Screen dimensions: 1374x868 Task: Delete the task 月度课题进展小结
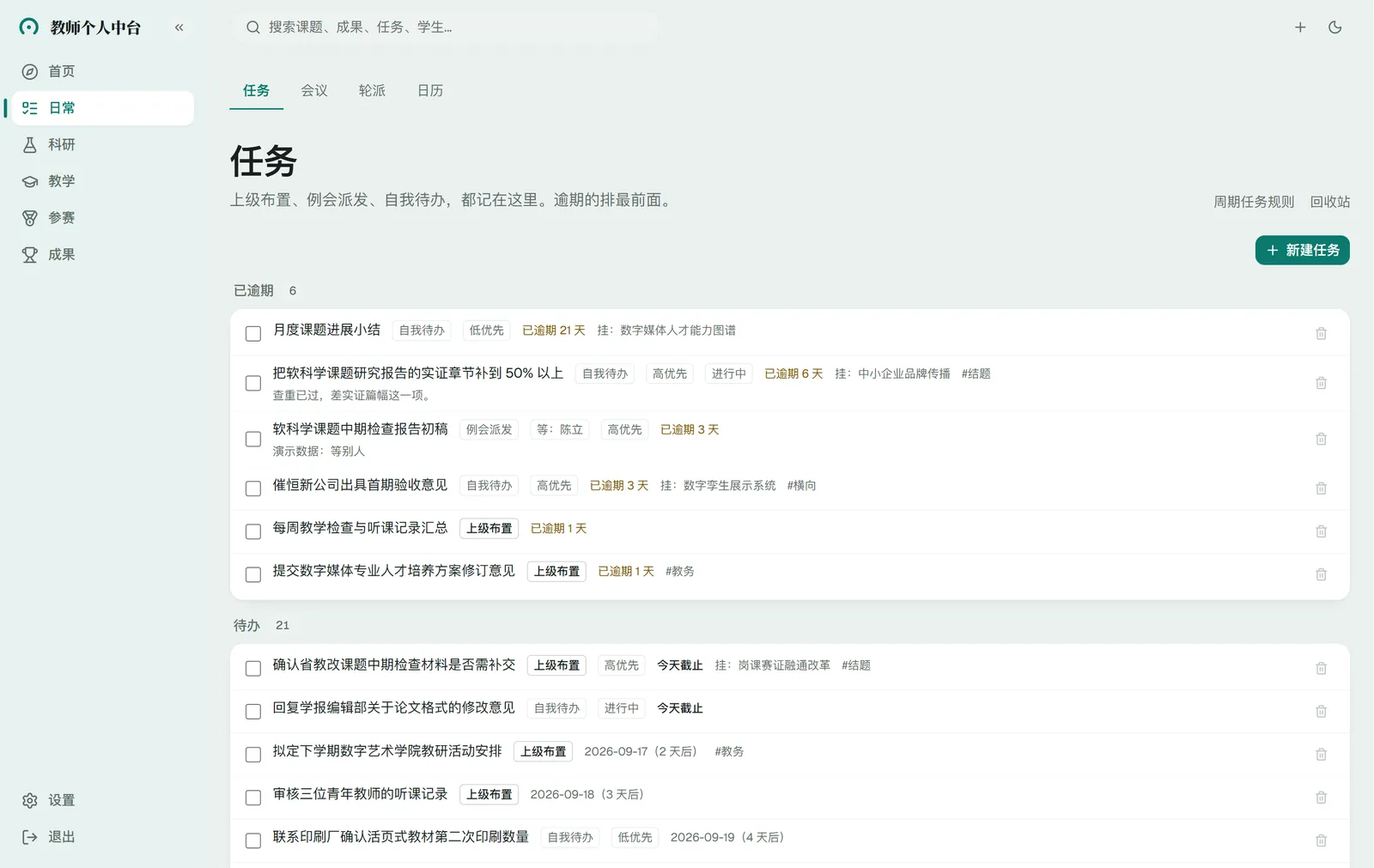pos(1321,333)
